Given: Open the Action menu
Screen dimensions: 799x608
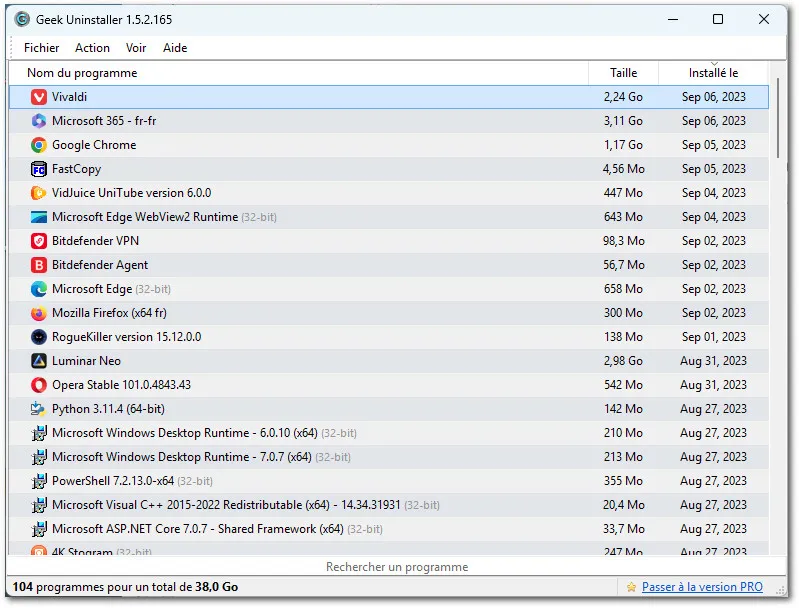Looking at the screenshot, I should [x=92, y=48].
